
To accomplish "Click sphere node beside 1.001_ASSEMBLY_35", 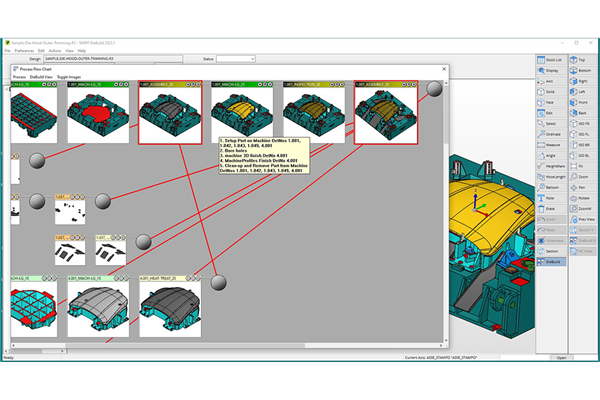I will [434, 89].
